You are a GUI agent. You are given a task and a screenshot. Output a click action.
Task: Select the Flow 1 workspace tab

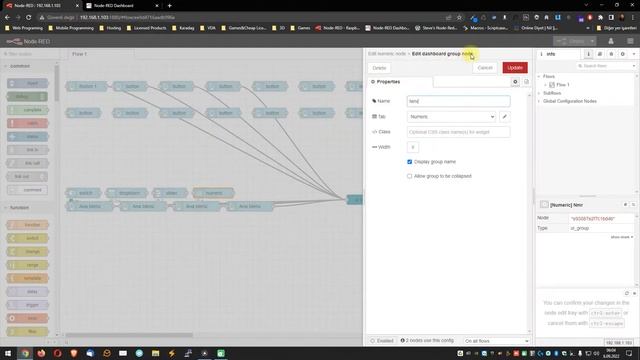(x=100, y=54)
